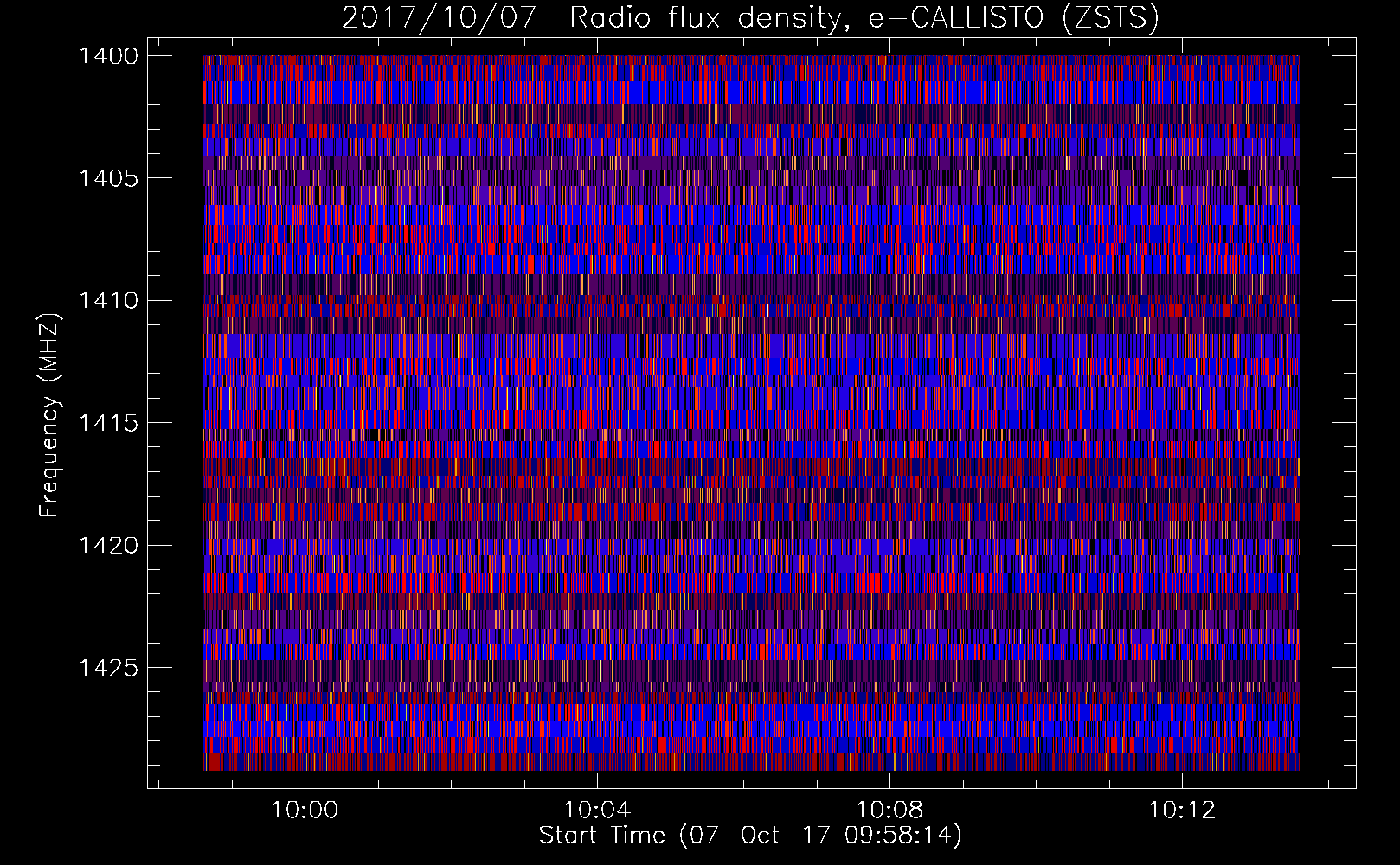
Task: Click the 1405 frequency axis label
Action: [108, 178]
